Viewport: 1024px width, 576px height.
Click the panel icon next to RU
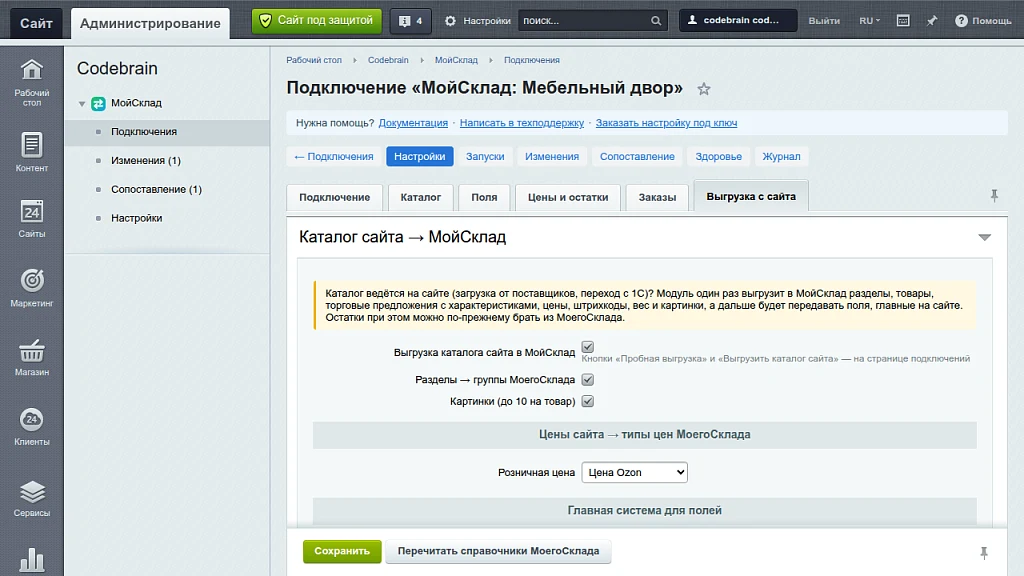coord(903,21)
